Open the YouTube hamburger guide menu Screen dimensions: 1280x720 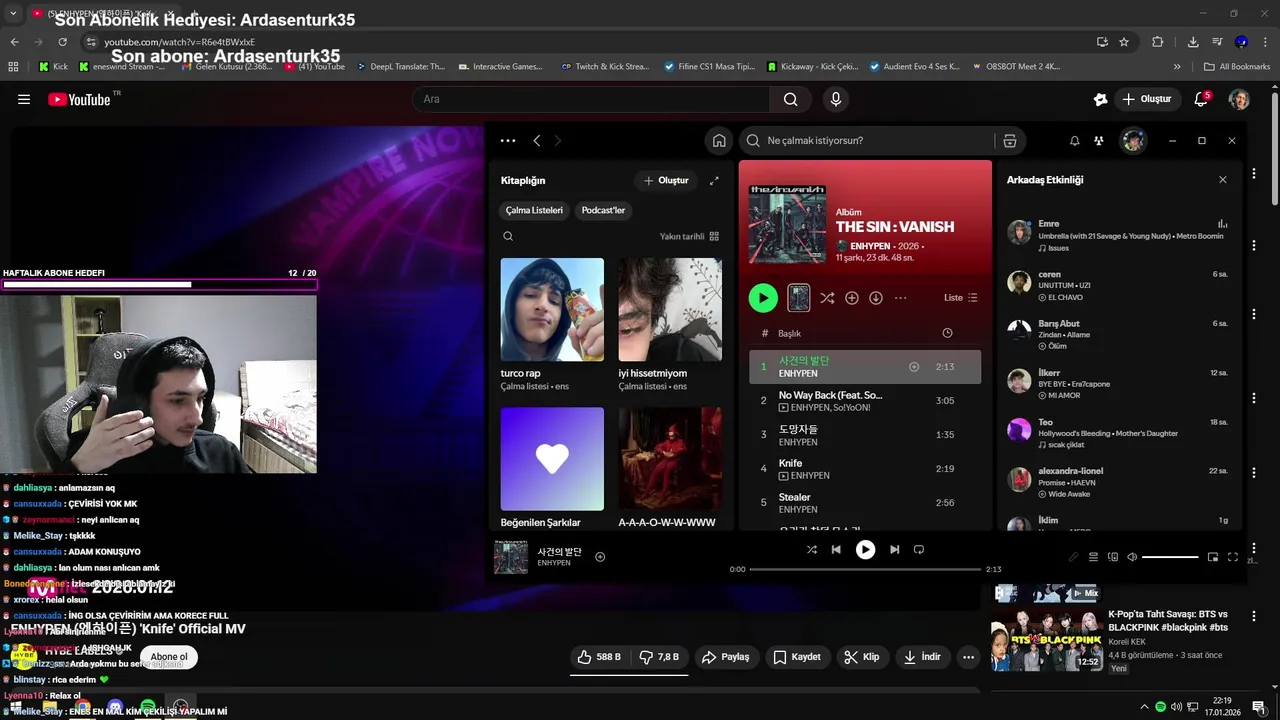tap(24, 99)
